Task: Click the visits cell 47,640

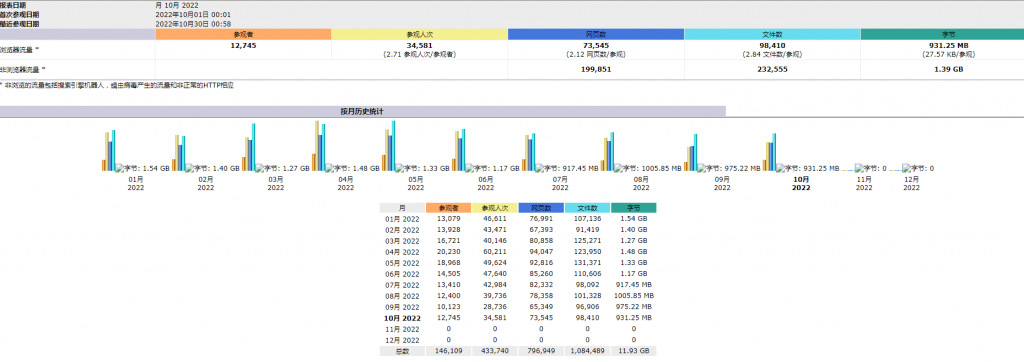Action: (x=494, y=274)
